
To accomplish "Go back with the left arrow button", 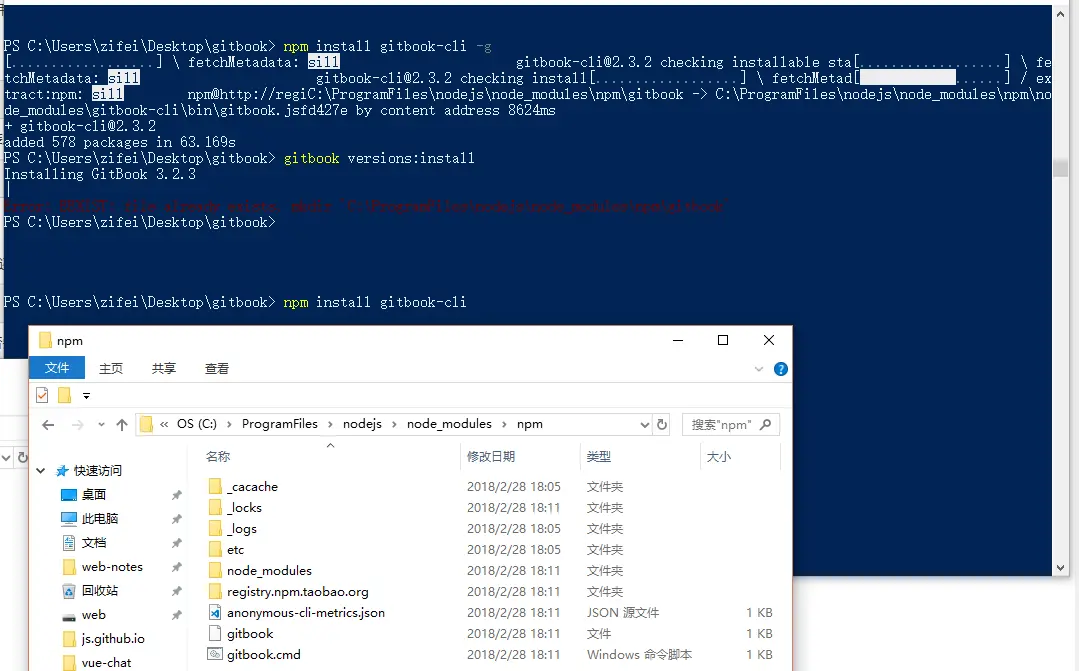I will (x=48, y=425).
